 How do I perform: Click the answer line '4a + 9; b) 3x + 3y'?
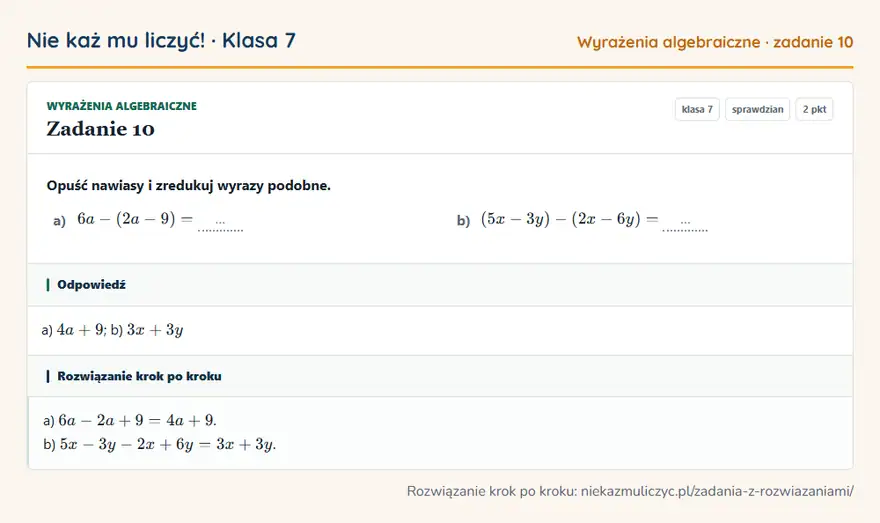point(112,330)
